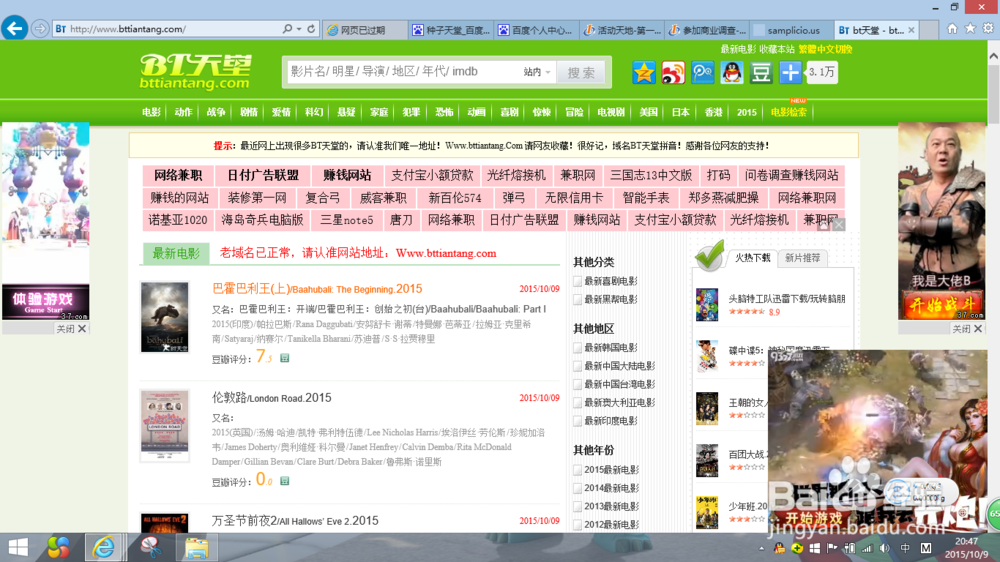This screenshot has width=1000, height=562.
Task: Check 2014最新电影 checkbox
Action: [577, 488]
